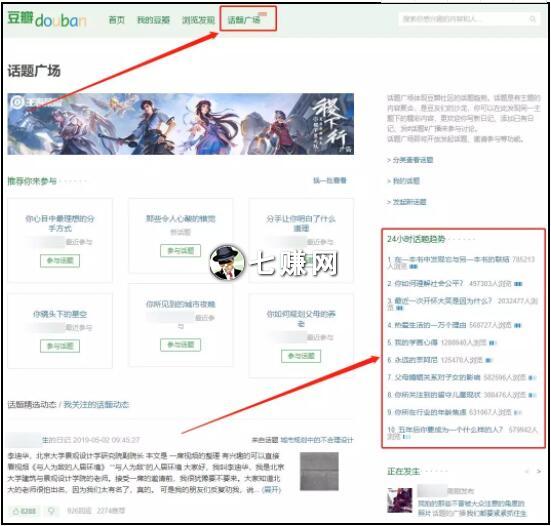The height and width of the screenshot is (526, 551).
Task: Open the 首页 nav tab
Action: 117,20
